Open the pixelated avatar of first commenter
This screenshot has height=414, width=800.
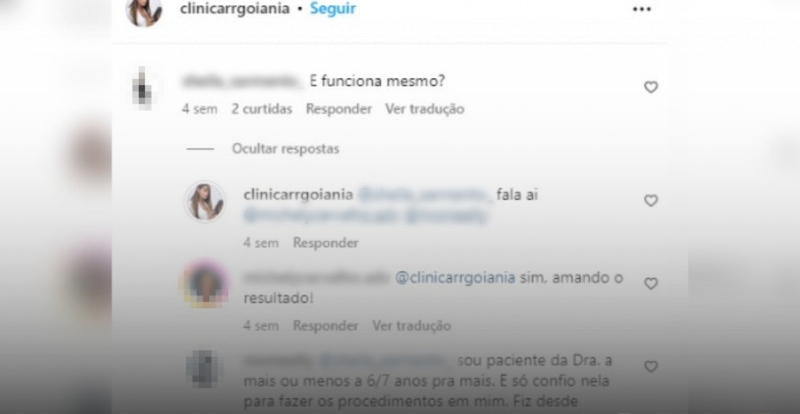tap(142, 88)
